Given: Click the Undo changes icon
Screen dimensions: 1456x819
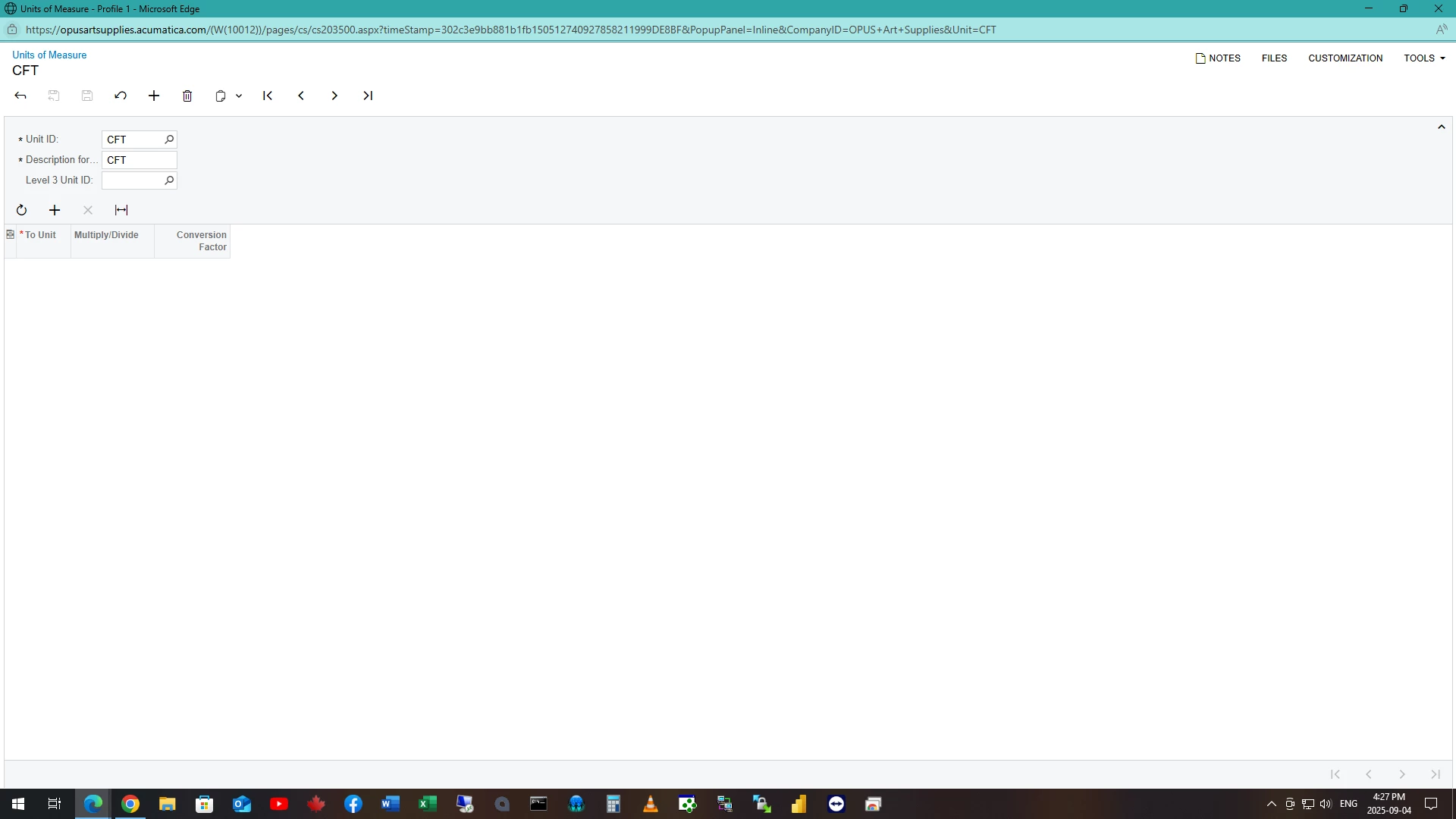Looking at the screenshot, I should 121,96.
